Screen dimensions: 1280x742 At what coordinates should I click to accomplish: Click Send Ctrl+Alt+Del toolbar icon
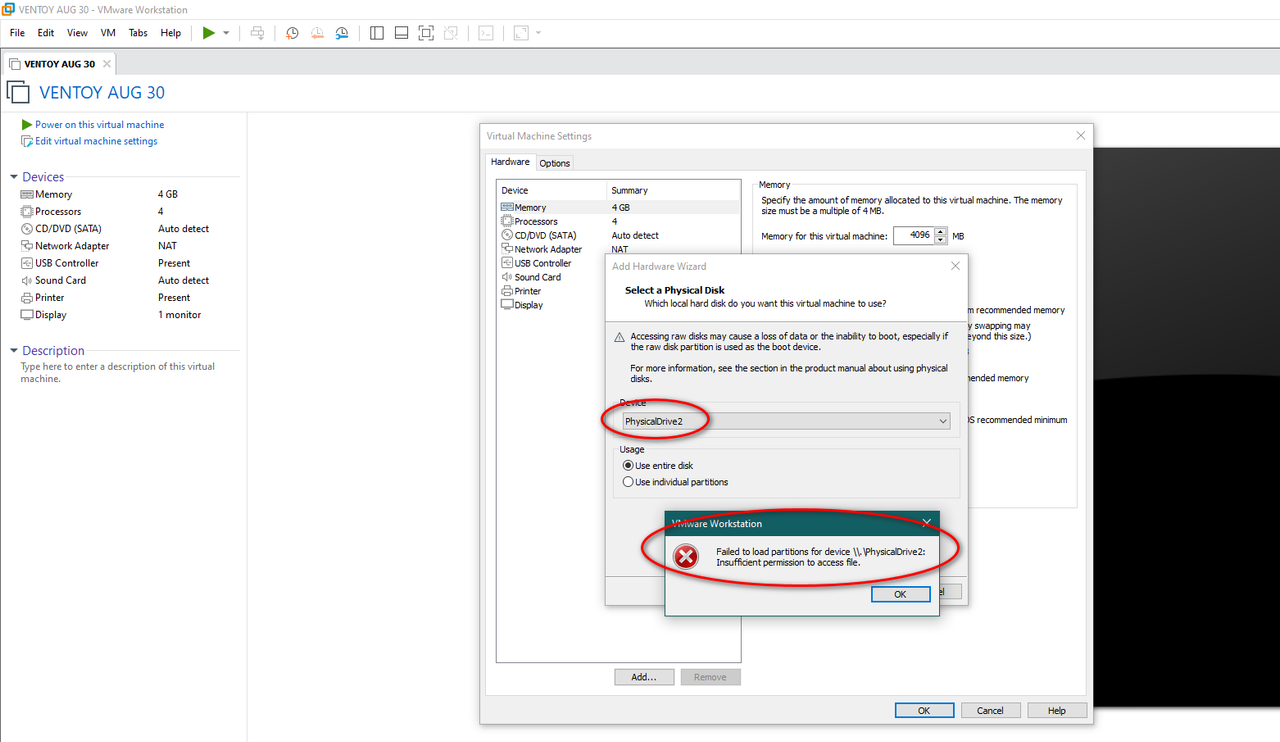tap(257, 33)
